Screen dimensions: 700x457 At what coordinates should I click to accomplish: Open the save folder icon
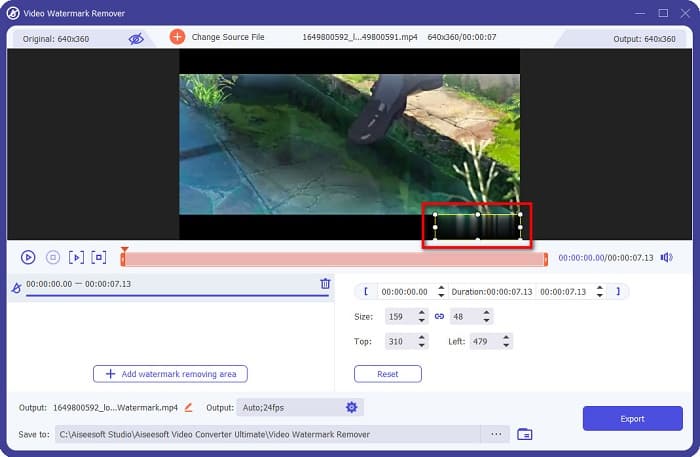point(525,434)
